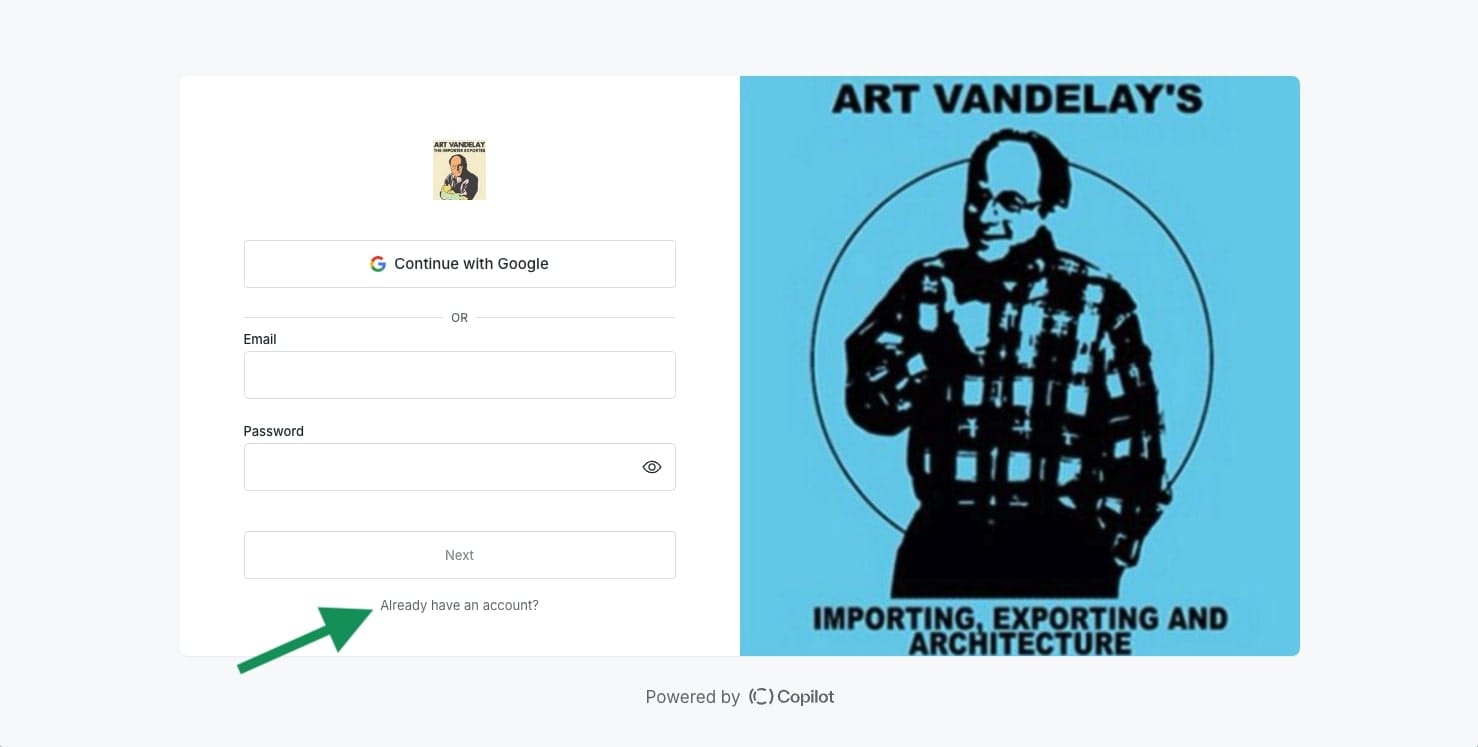The width and height of the screenshot is (1478, 747).
Task: Click the "OR" divider text
Action: [459, 318]
